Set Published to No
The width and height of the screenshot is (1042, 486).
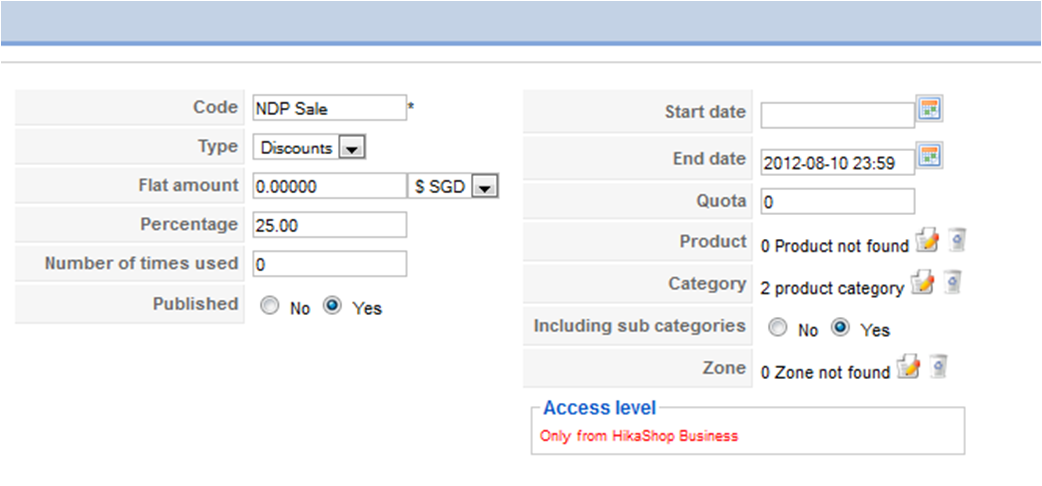pos(270,308)
